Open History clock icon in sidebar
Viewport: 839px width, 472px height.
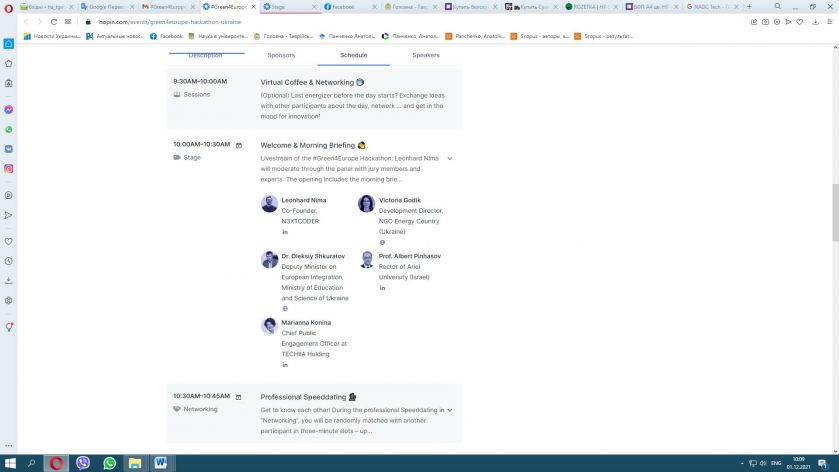pos(9,261)
